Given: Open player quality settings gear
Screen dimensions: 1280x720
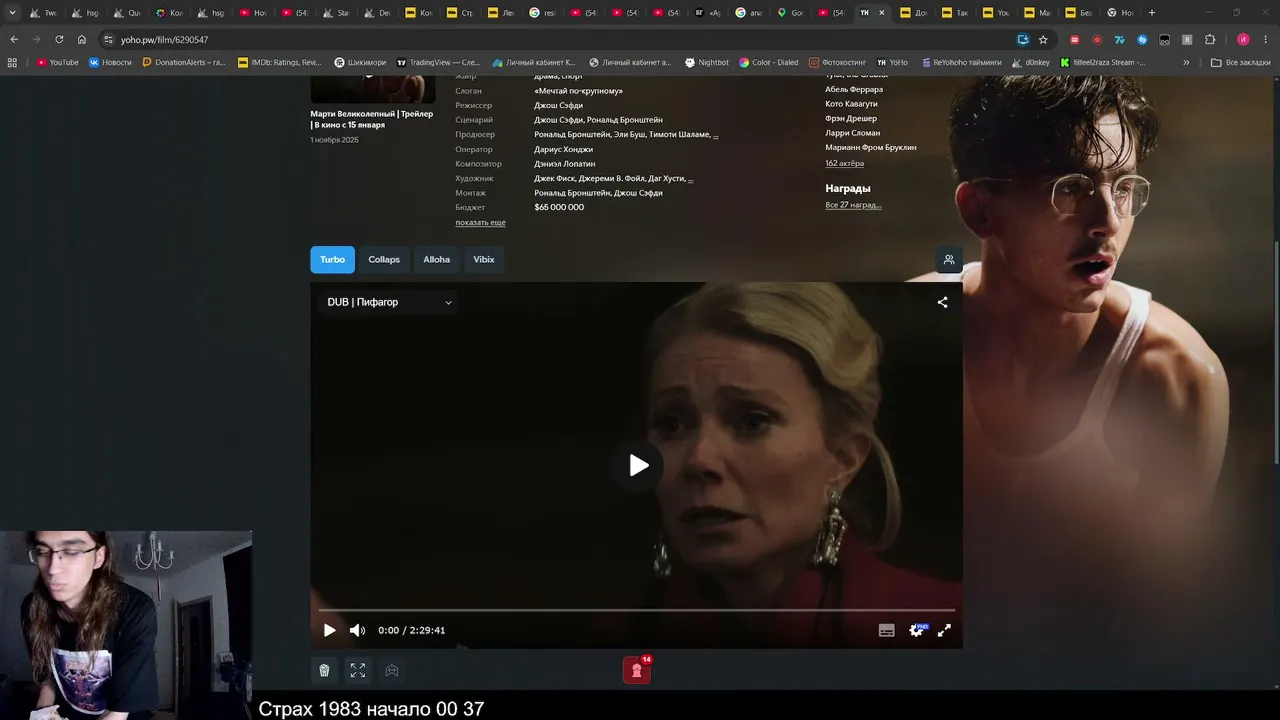Looking at the screenshot, I should [x=916, y=630].
